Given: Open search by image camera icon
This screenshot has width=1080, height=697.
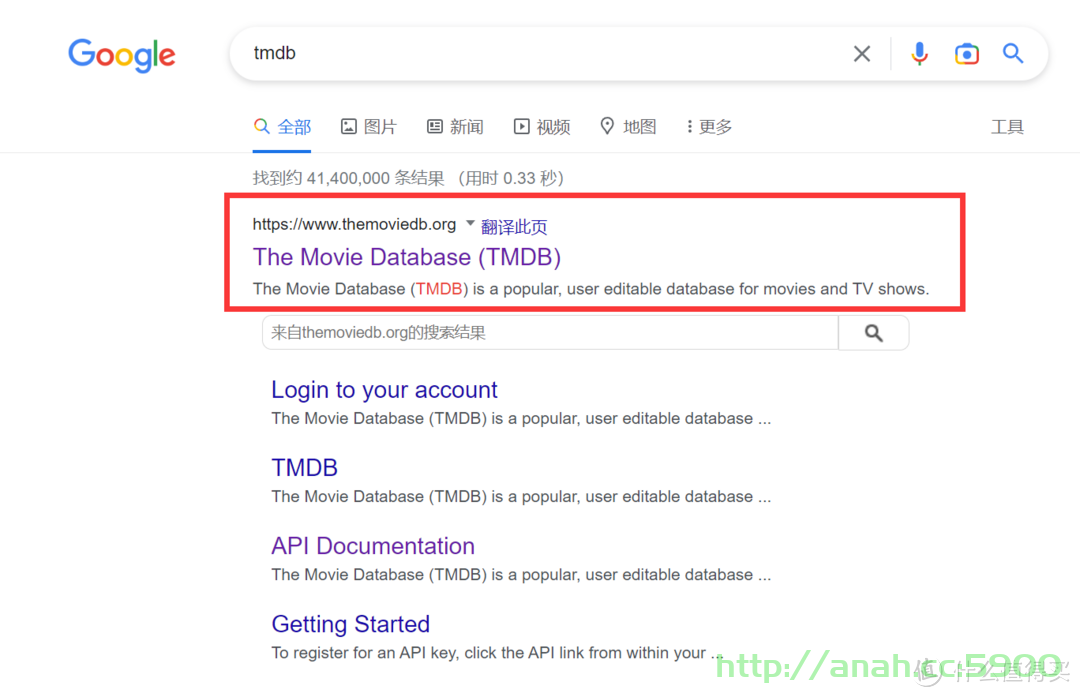Looking at the screenshot, I should 966,54.
